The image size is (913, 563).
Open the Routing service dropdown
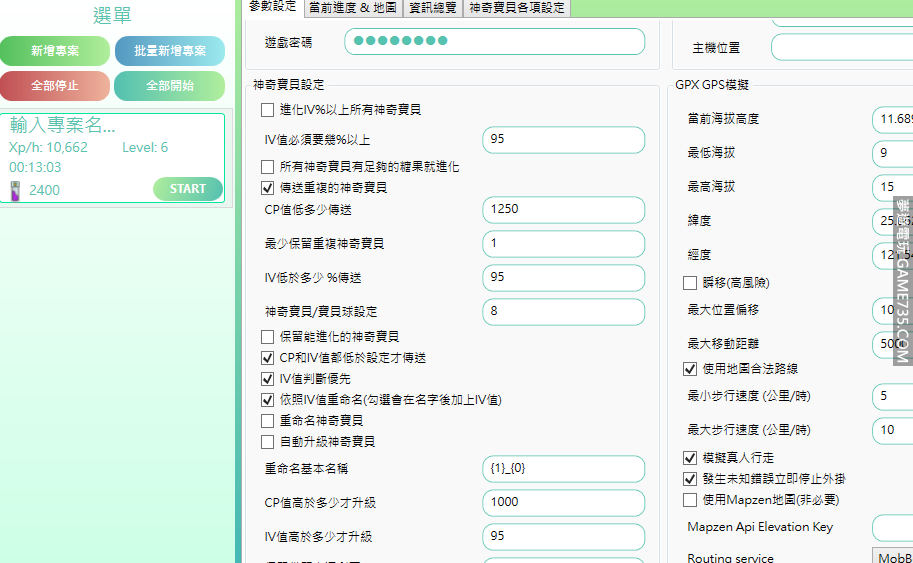891,557
